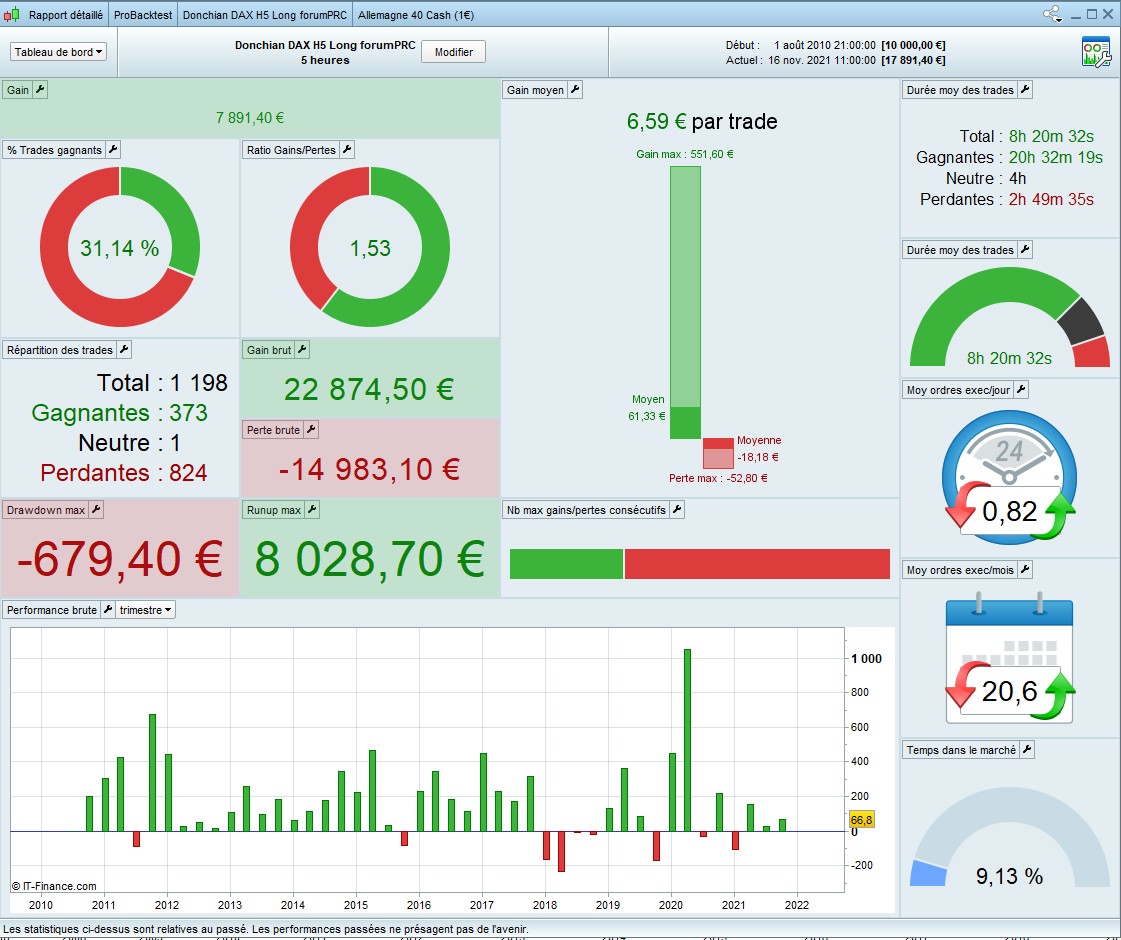Click the -14 983,10 € gross loss value

(369, 469)
